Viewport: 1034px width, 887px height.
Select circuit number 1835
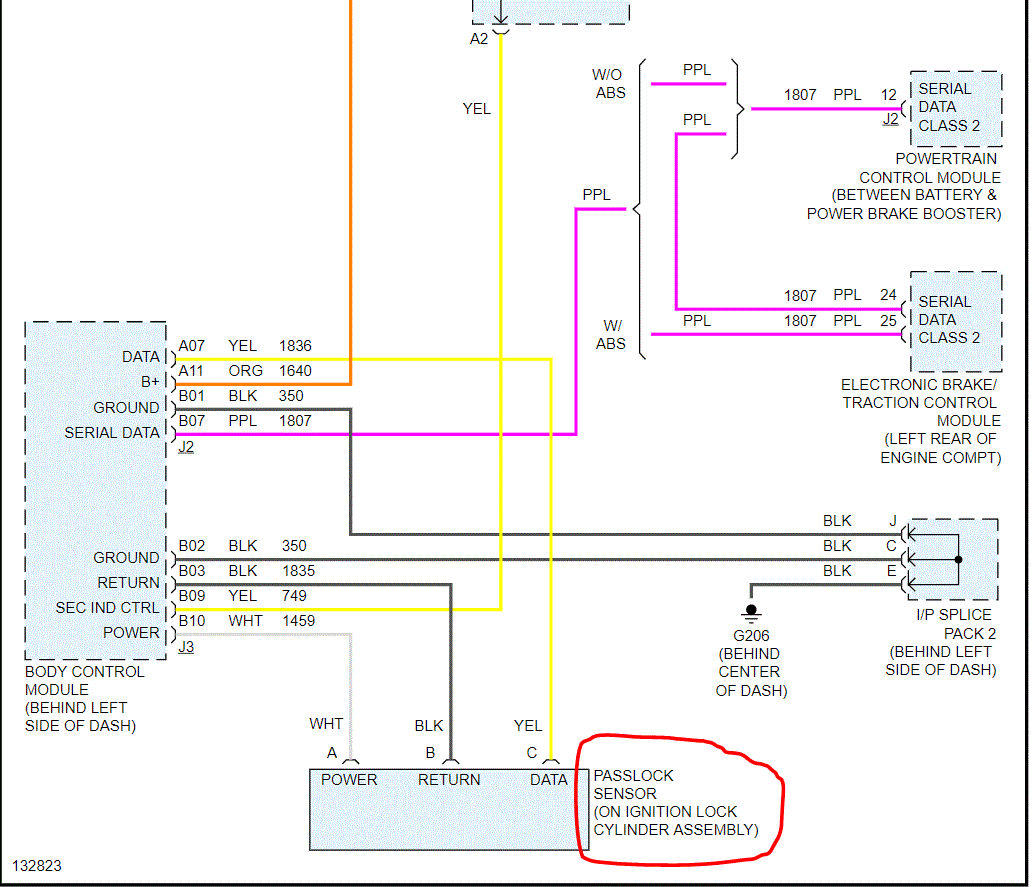coord(298,570)
